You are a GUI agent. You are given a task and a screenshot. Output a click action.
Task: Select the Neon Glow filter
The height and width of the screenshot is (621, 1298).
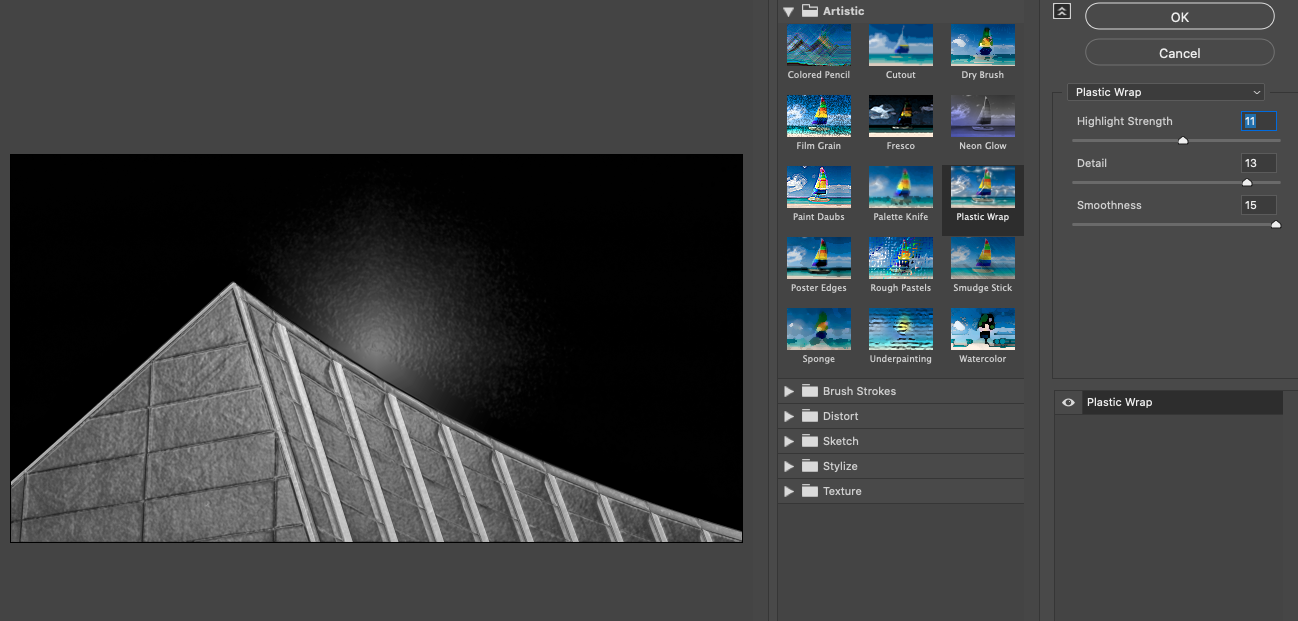coord(982,116)
